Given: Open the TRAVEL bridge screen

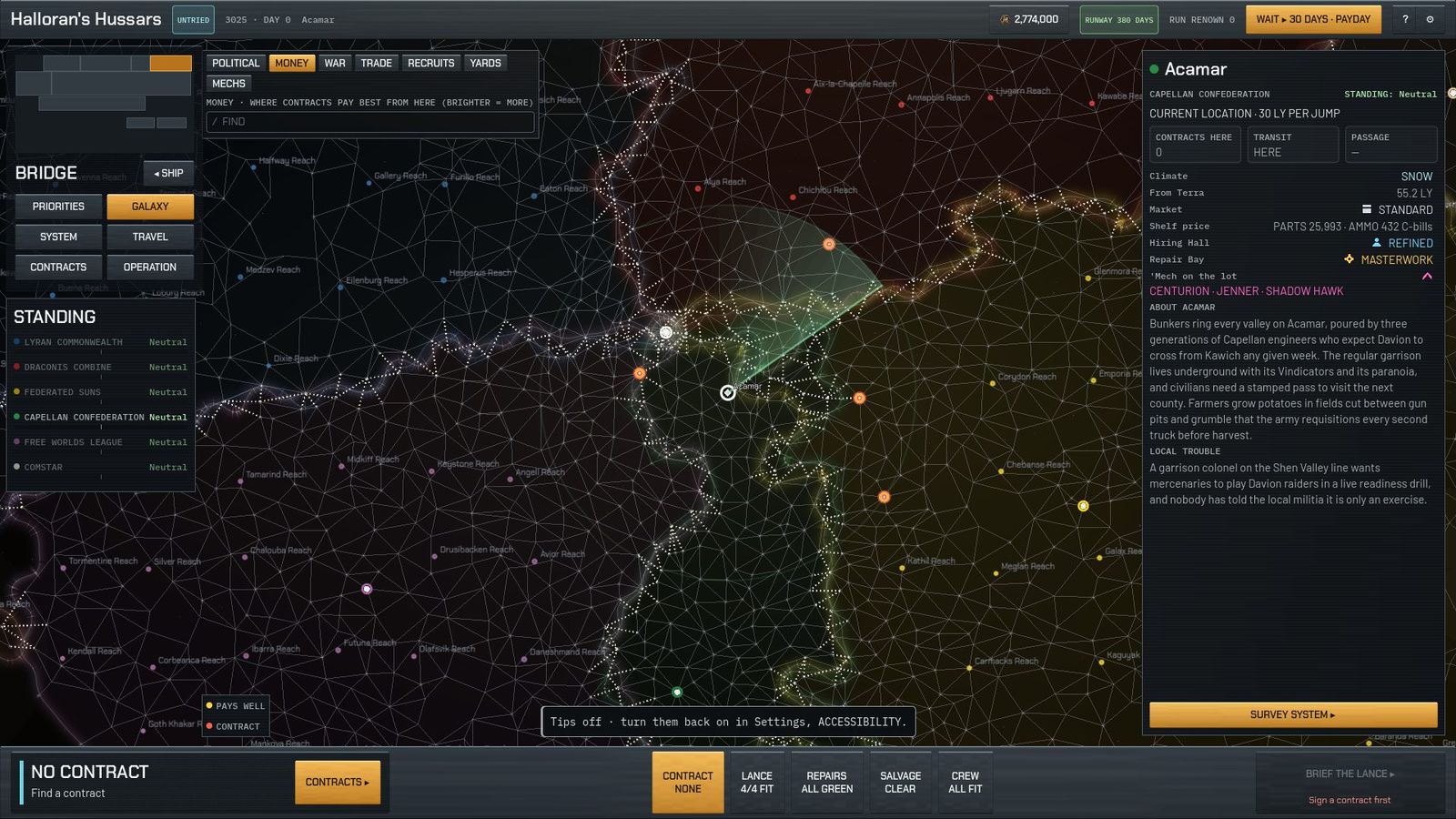Looking at the screenshot, I should coord(150,237).
